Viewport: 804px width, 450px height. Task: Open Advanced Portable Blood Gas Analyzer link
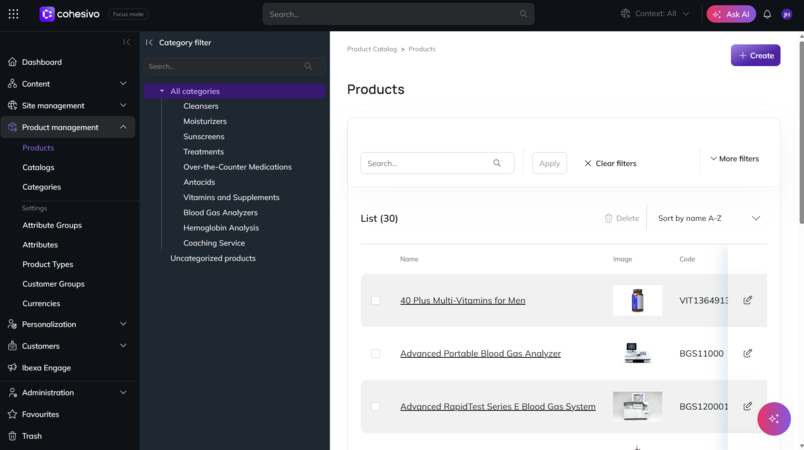(x=480, y=354)
